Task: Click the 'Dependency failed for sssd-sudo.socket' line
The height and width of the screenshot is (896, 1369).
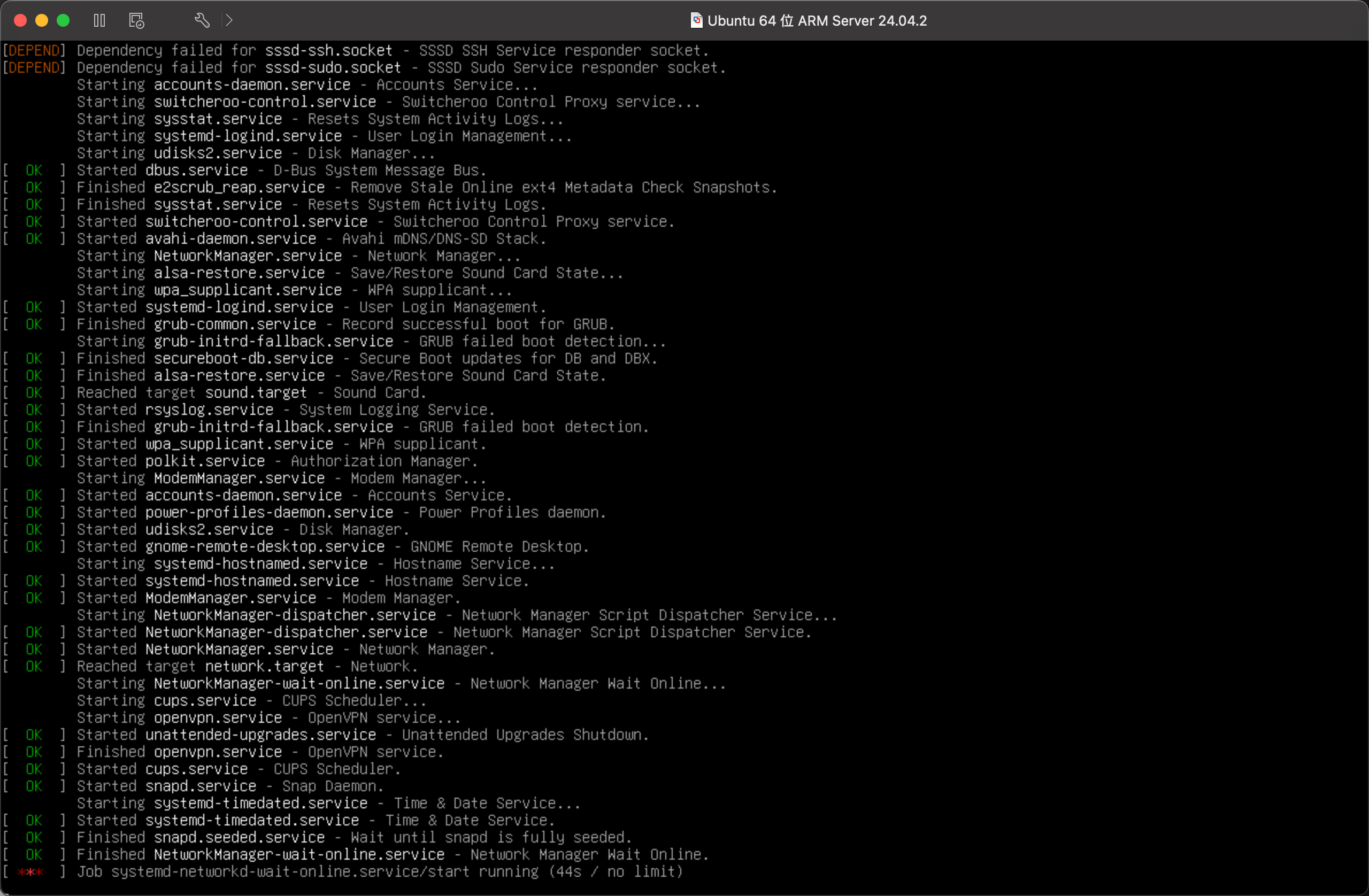Action: 364,68
